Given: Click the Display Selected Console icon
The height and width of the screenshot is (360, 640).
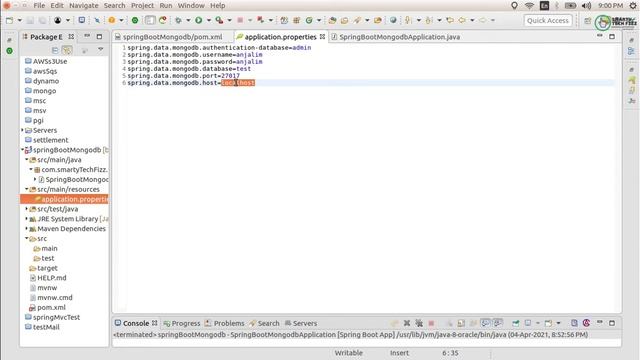Looking at the screenshot, I should [x=528, y=323].
